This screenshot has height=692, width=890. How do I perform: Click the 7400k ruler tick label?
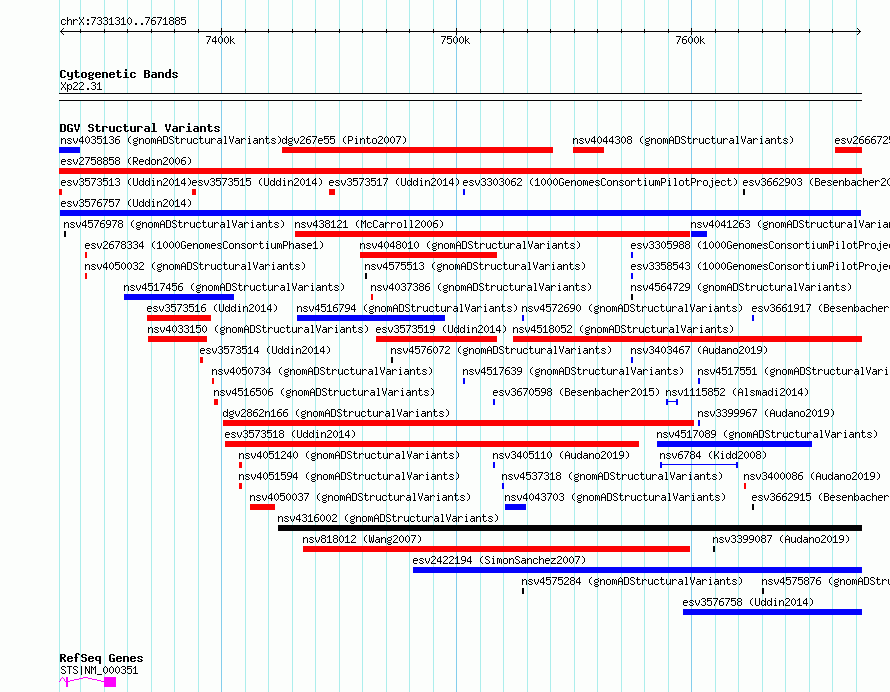pyautogui.click(x=220, y=40)
